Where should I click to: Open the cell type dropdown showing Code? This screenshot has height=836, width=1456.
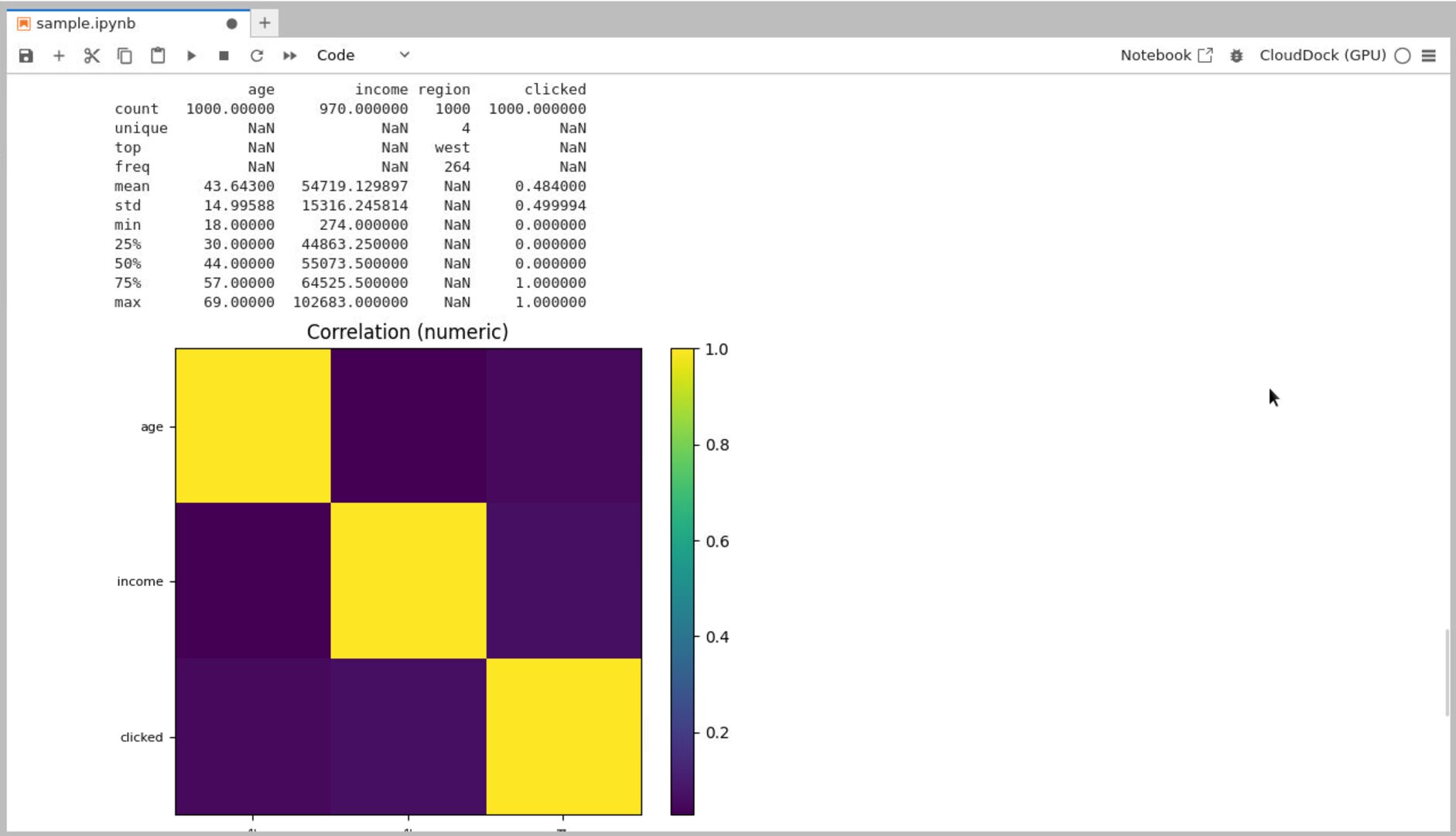click(335, 55)
